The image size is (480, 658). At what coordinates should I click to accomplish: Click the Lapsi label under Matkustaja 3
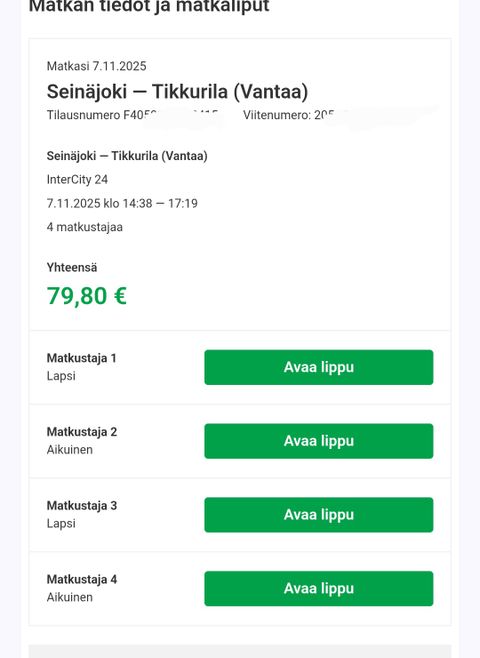pos(61,524)
